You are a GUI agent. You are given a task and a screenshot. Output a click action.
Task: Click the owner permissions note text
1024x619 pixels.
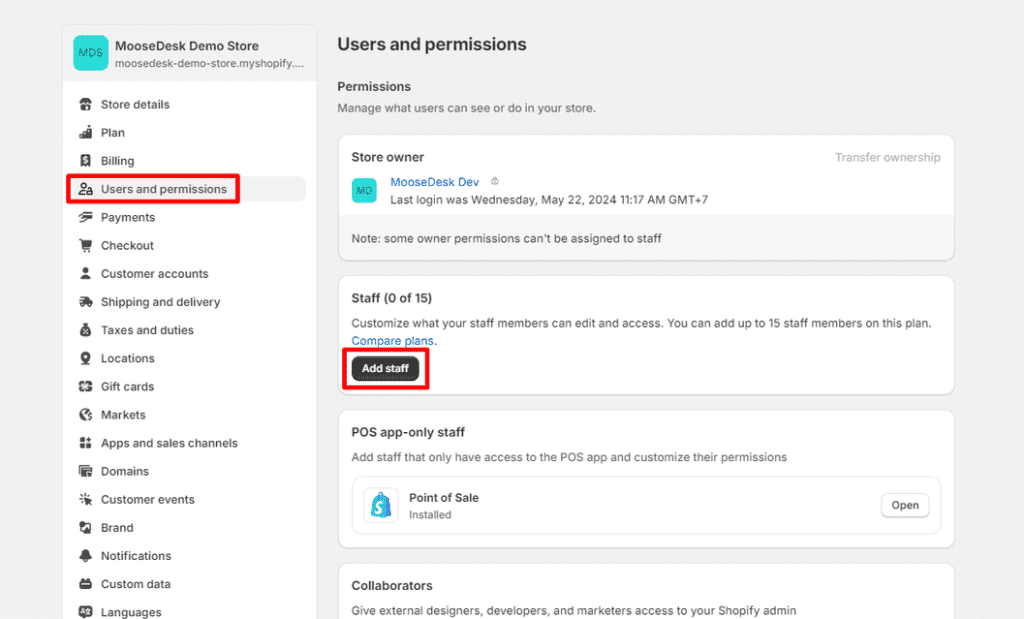(x=507, y=238)
